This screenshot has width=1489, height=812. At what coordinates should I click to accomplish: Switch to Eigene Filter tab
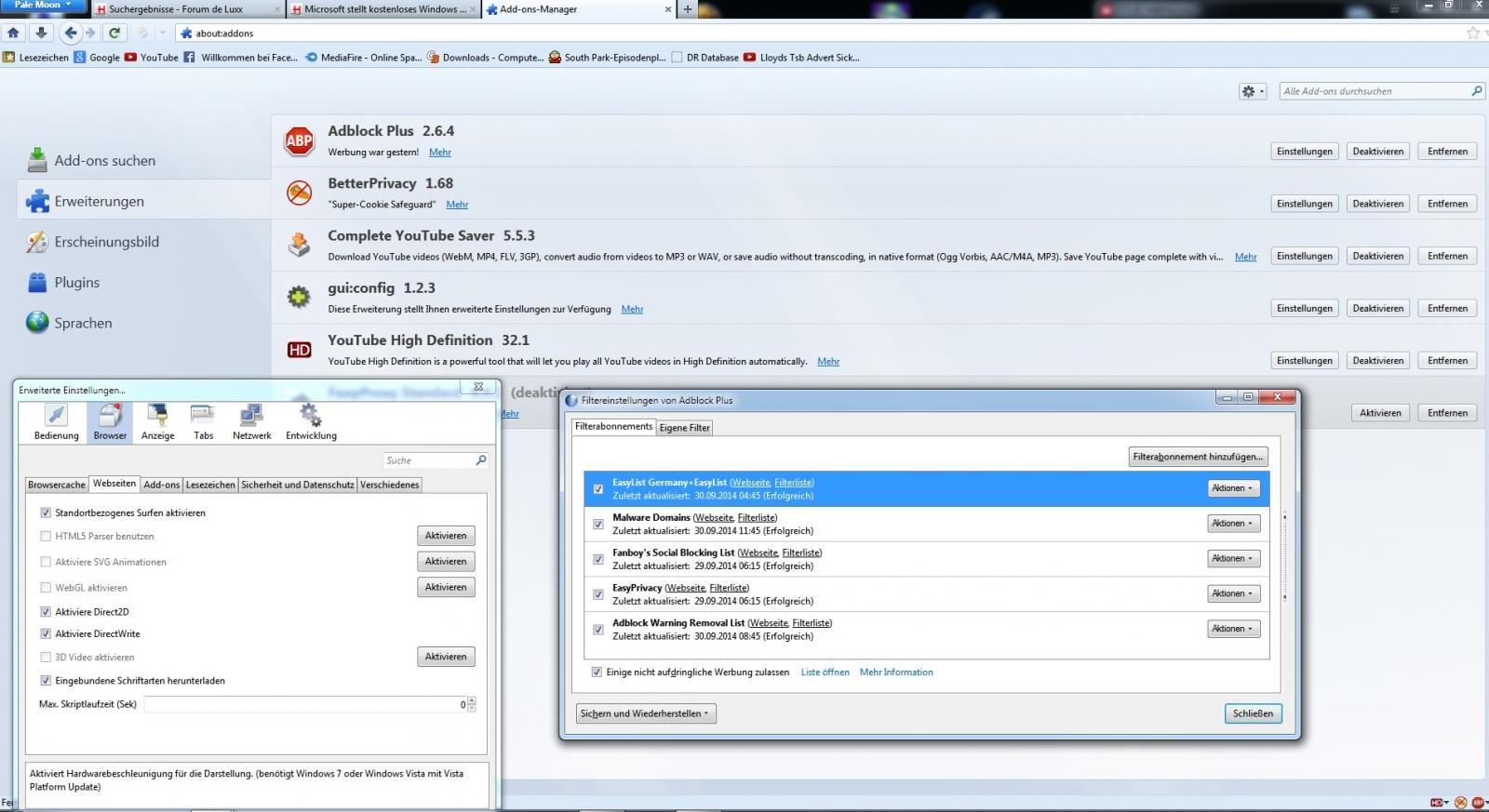685,428
